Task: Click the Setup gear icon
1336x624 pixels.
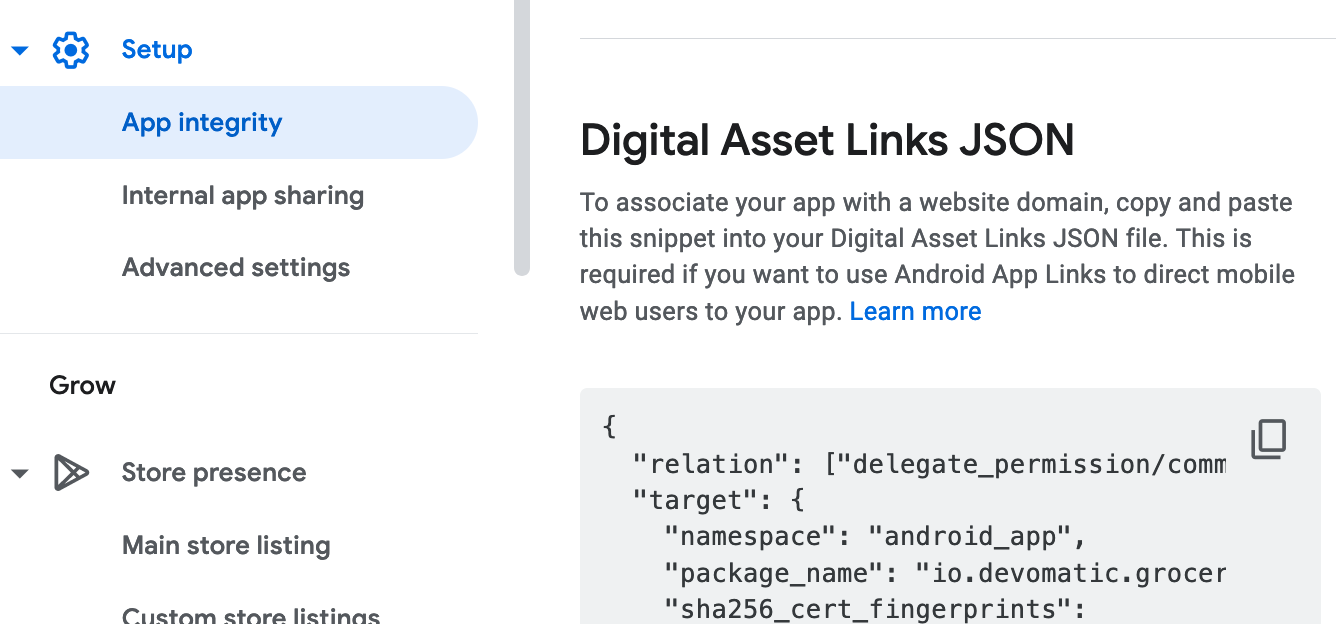Action: [x=71, y=50]
